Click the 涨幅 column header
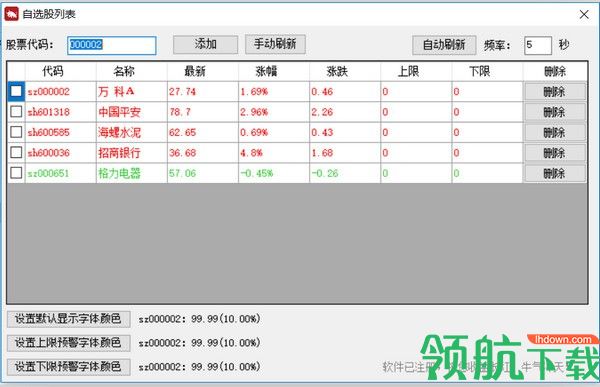This screenshot has height=387, width=600. 274,71
